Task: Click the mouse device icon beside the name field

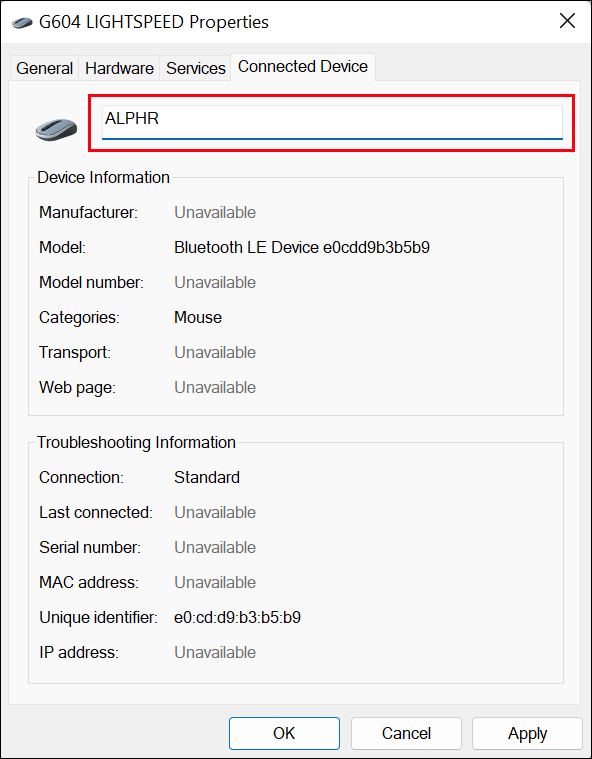Action: pos(56,129)
